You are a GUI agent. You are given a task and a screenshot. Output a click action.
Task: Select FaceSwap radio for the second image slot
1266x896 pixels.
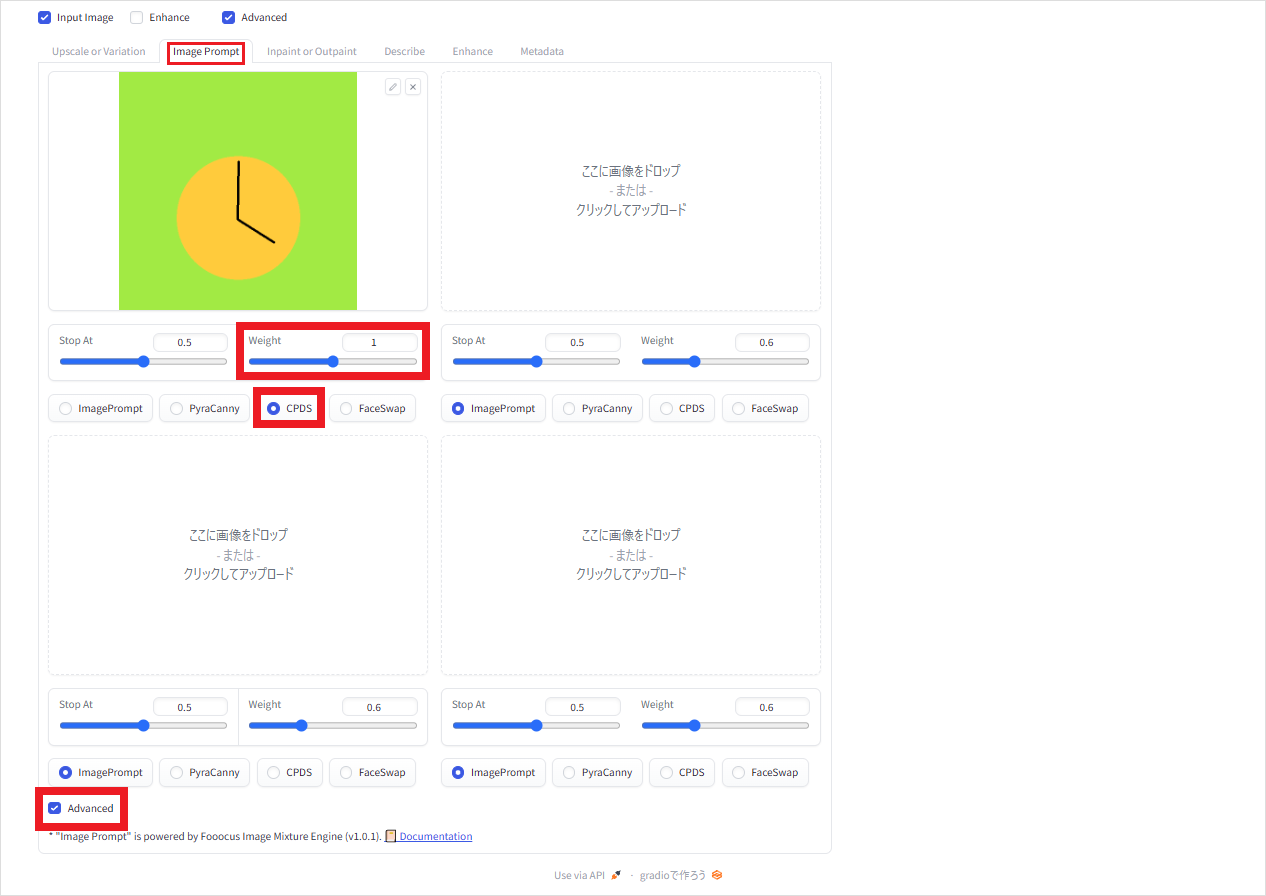point(739,408)
